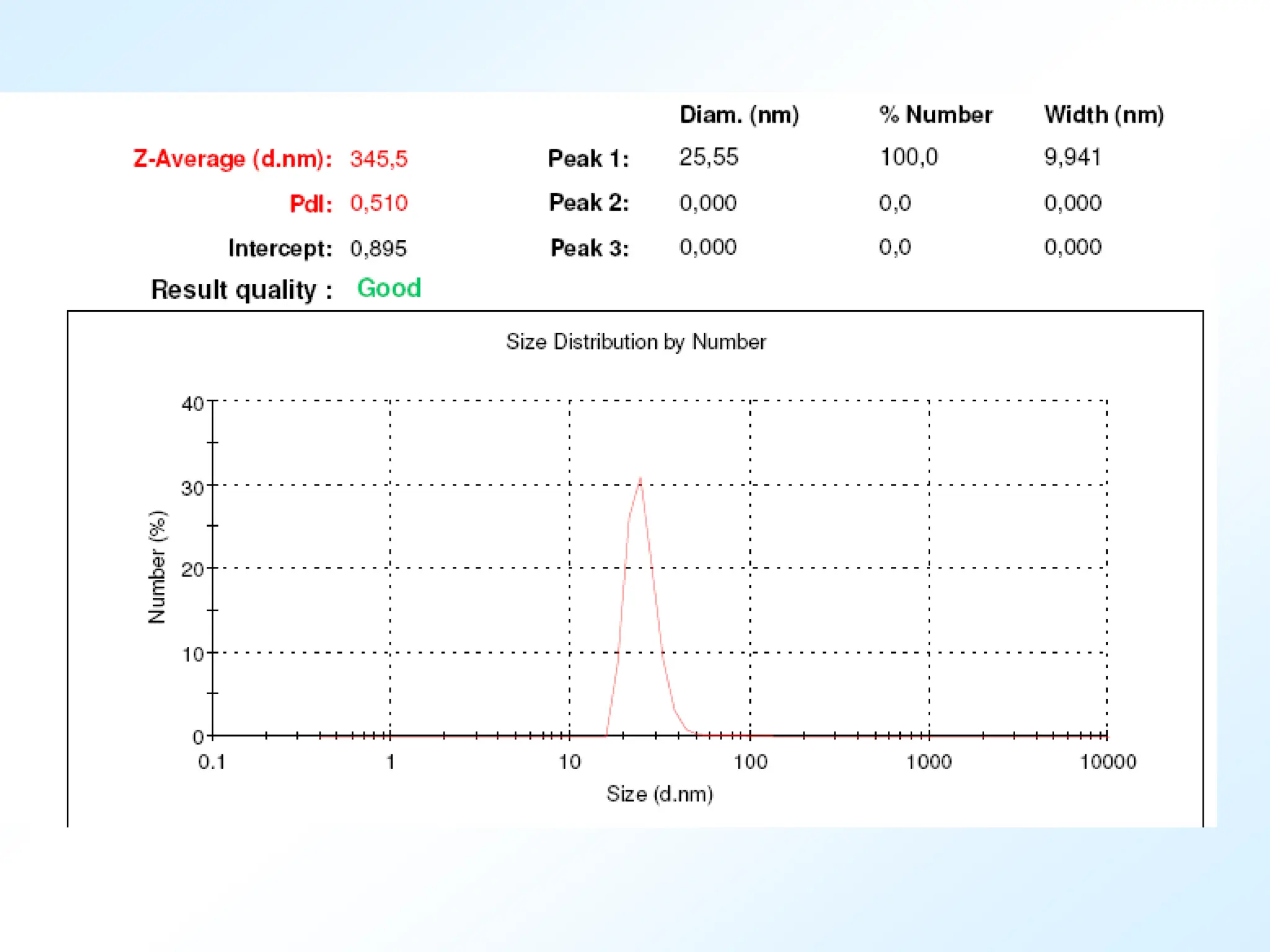The image size is (1270, 952).
Task: Click the 0.1 x-axis tick label
Action: click(x=211, y=762)
